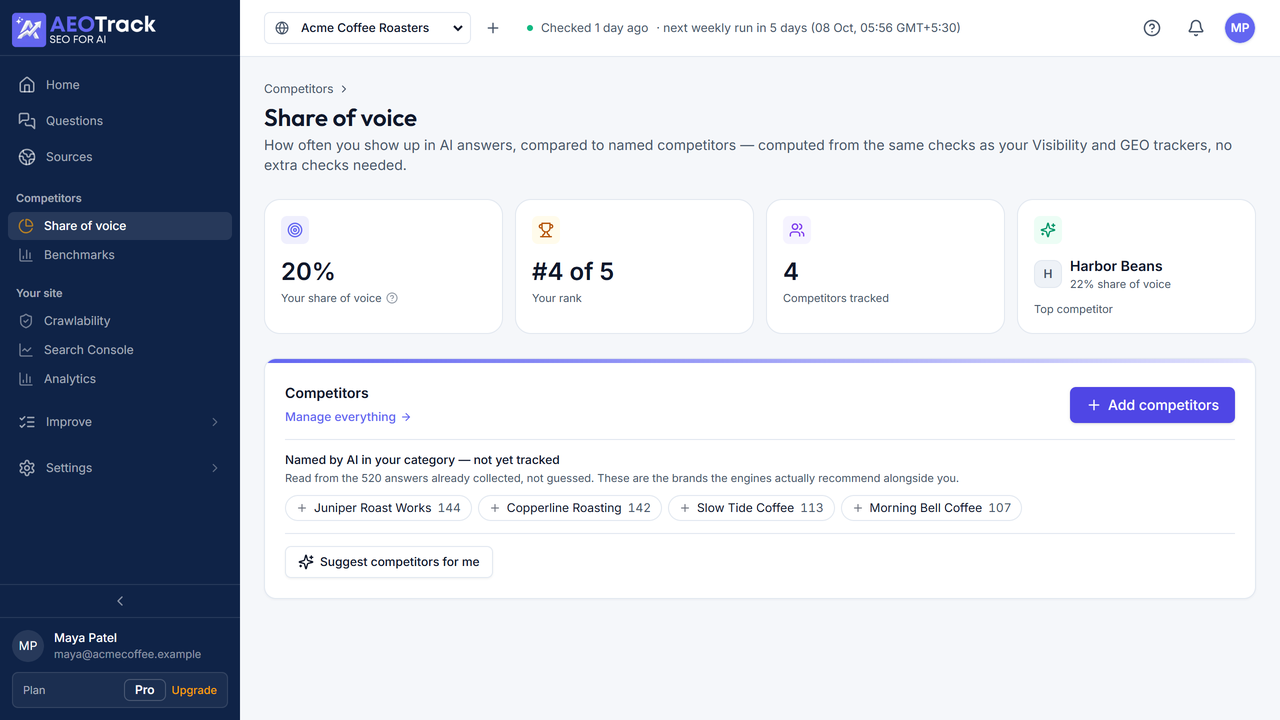The image size is (1280, 720).
Task: Click the globe icon in site selector
Action: point(282,28)
